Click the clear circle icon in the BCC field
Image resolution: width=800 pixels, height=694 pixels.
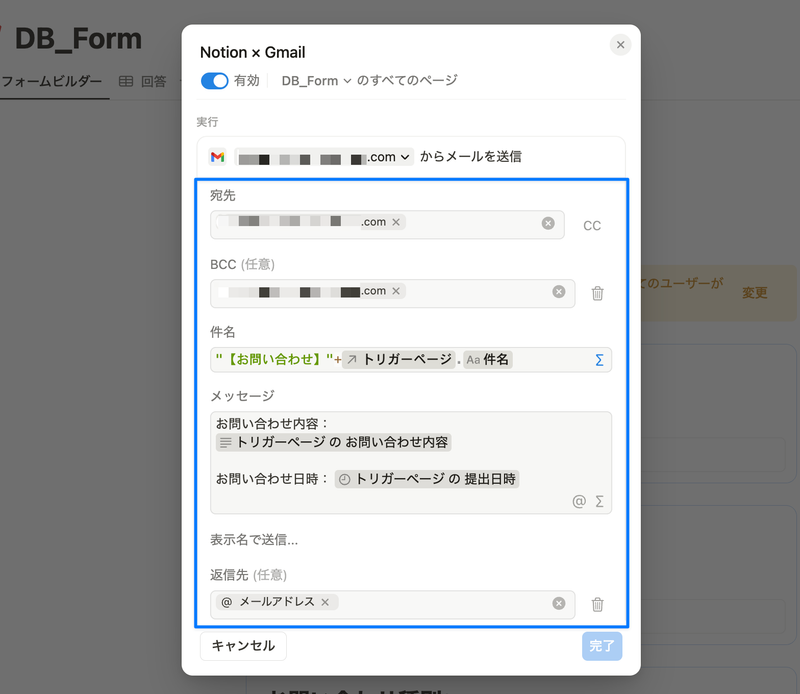(x=559, y=291)
